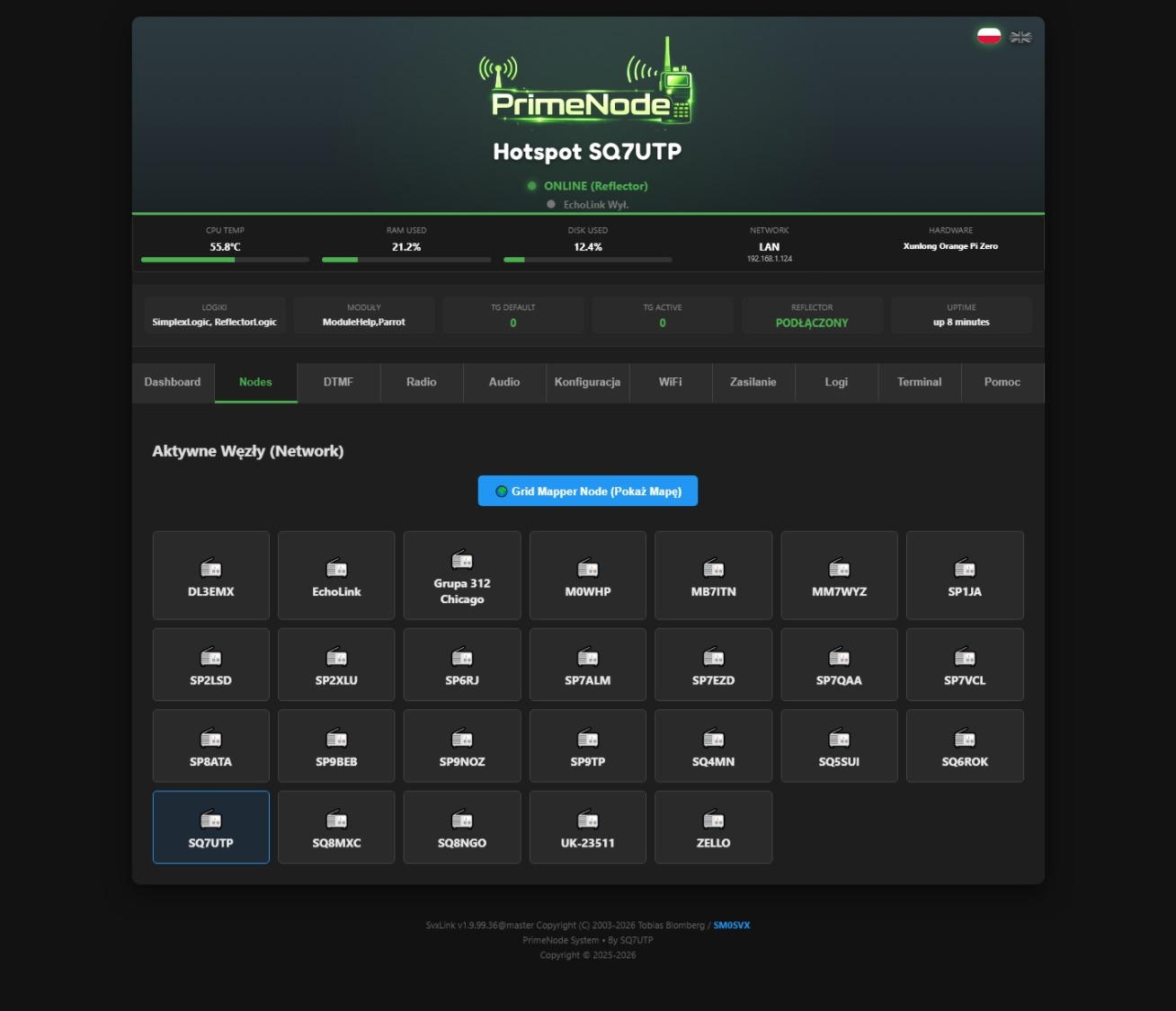Image resolution: width=1176 pixels, height=1011 pixels.
Task: Go to the Terminal tab
Action: click(920, 382)
